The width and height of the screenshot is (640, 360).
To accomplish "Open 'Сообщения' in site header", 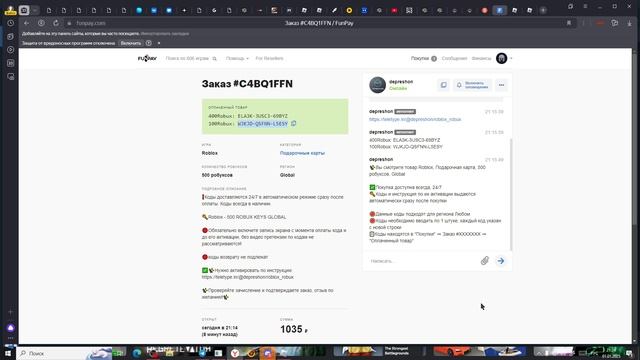I will [x=454, y=58].
